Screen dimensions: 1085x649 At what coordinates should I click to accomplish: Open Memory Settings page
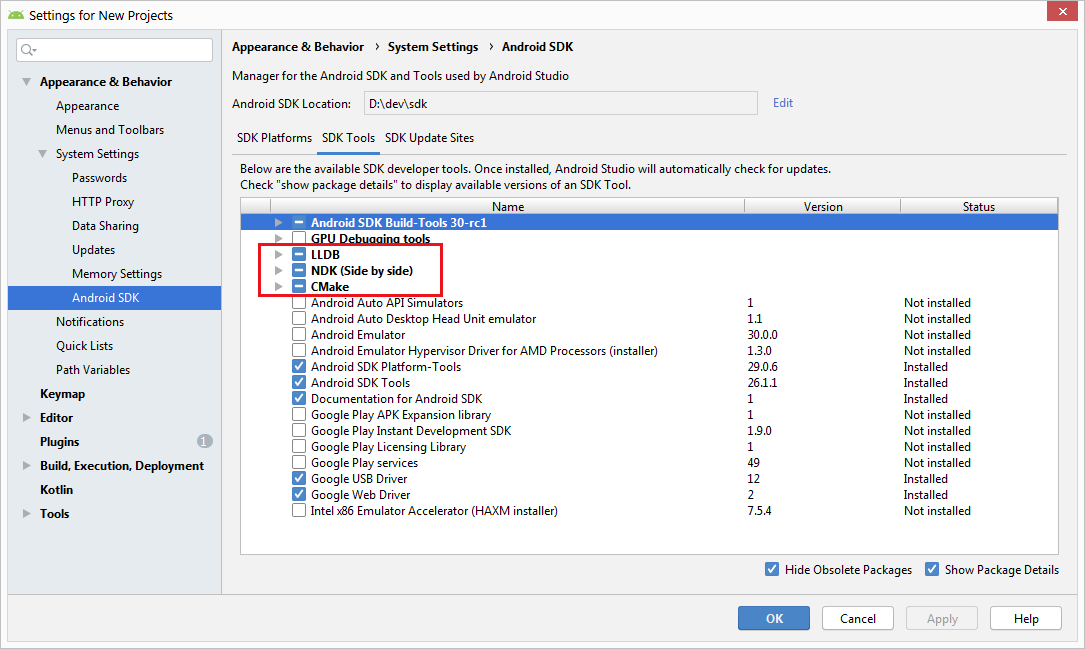(117, 274)
